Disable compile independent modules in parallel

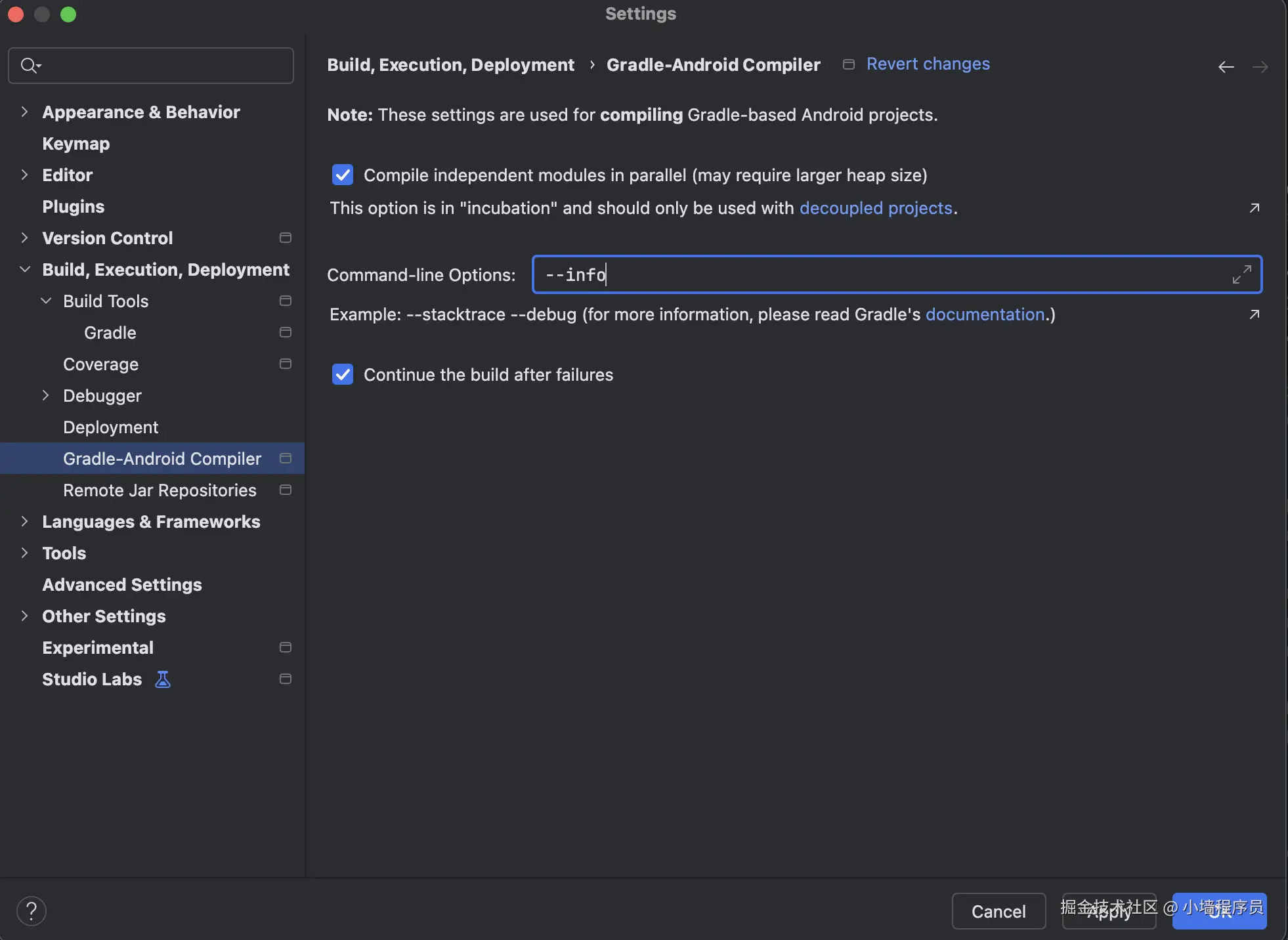point(343,175)
